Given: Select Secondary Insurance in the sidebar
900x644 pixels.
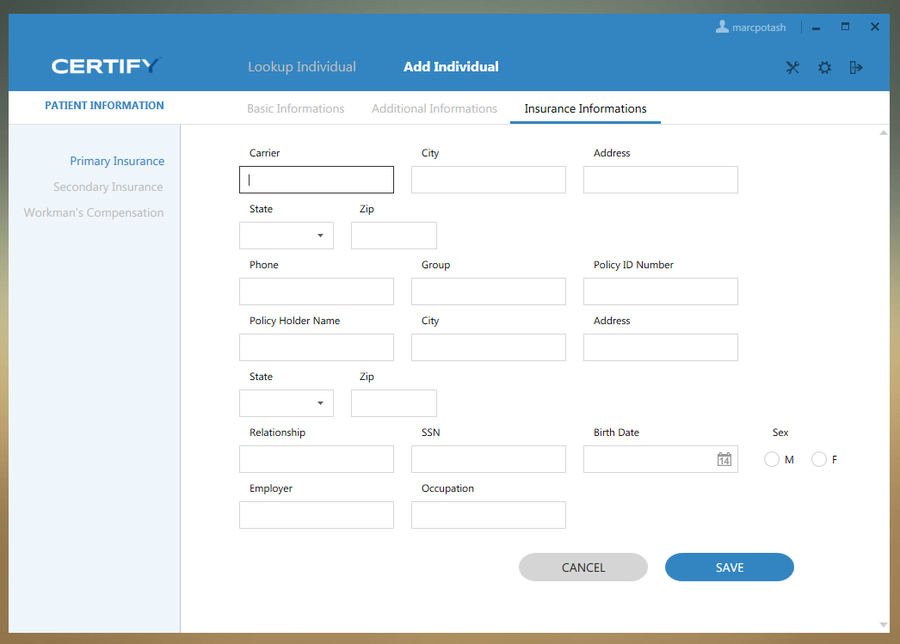Looking at the screenshot, I should click(108, 187).
